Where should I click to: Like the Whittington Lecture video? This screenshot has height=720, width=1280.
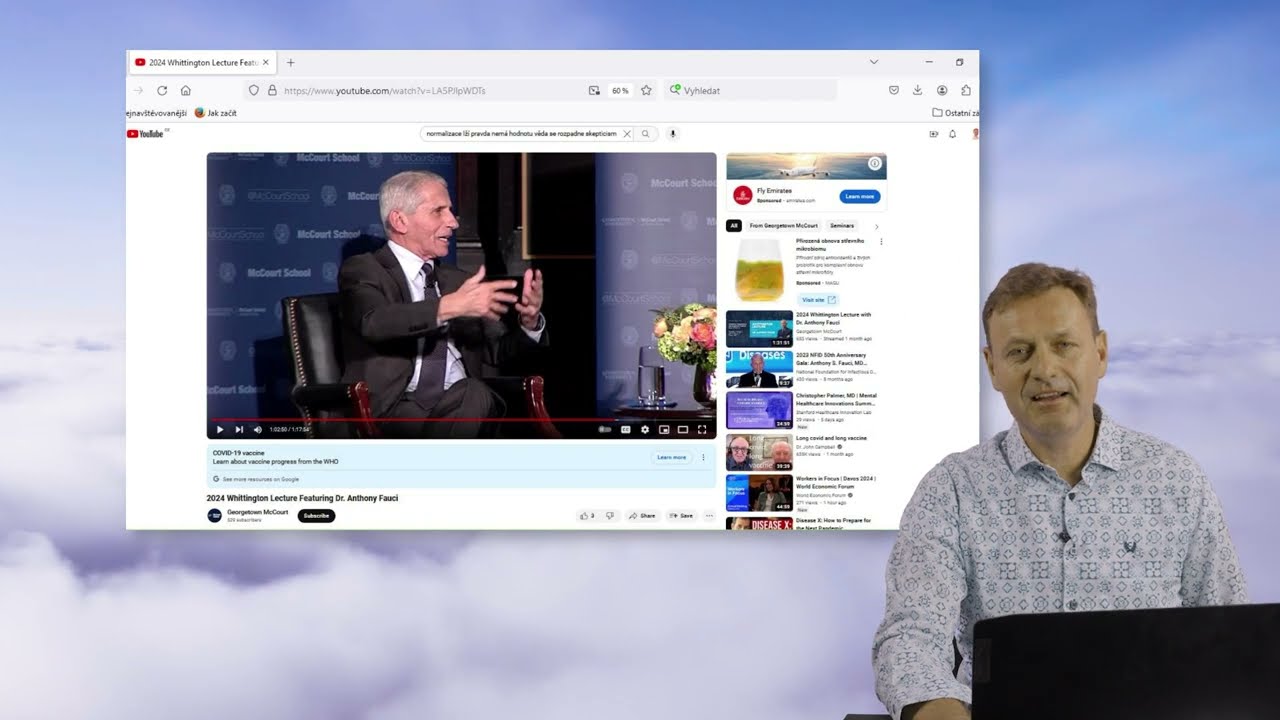[x=586, y=516]
